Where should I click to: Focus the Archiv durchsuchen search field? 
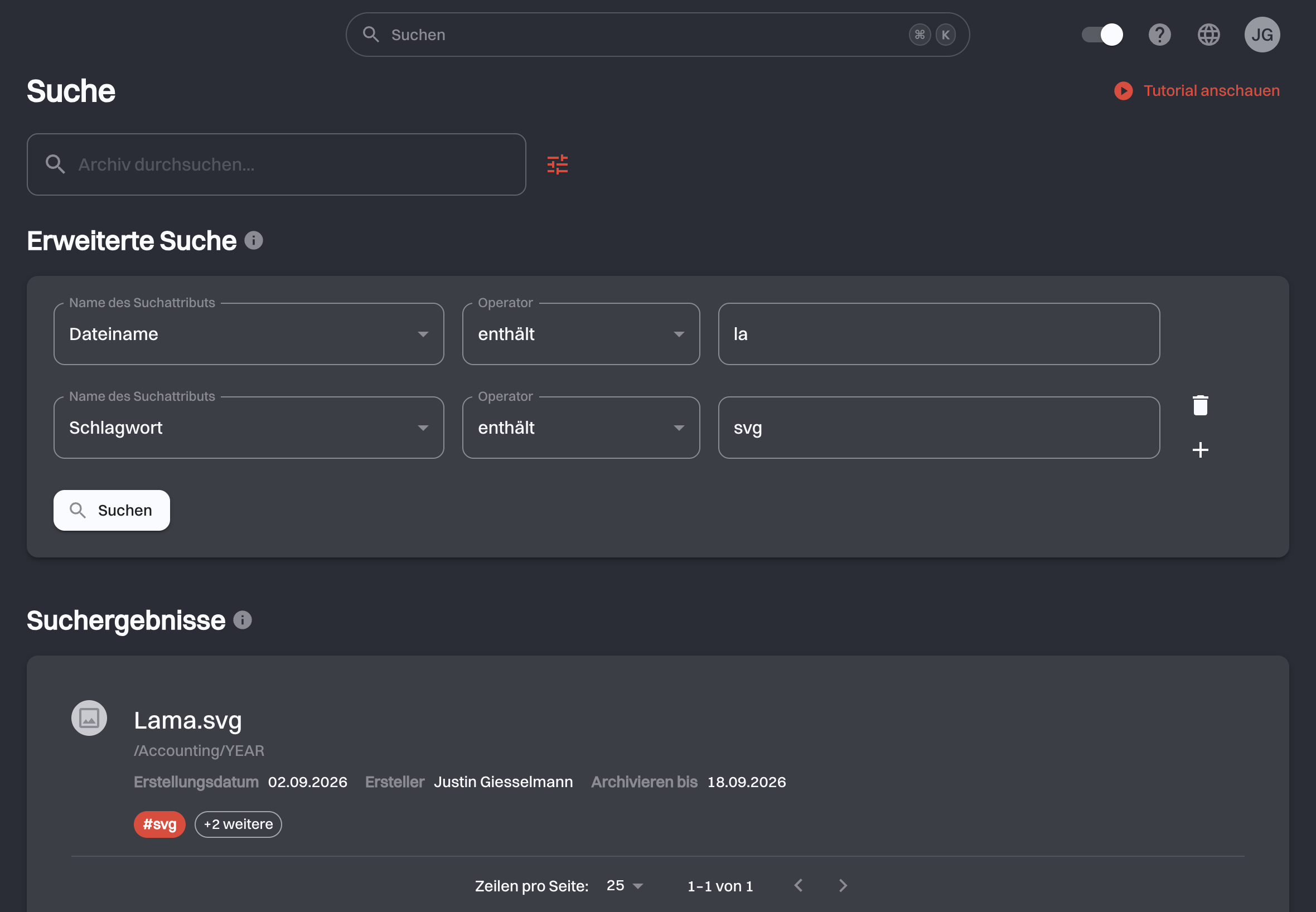coord(276,164)
